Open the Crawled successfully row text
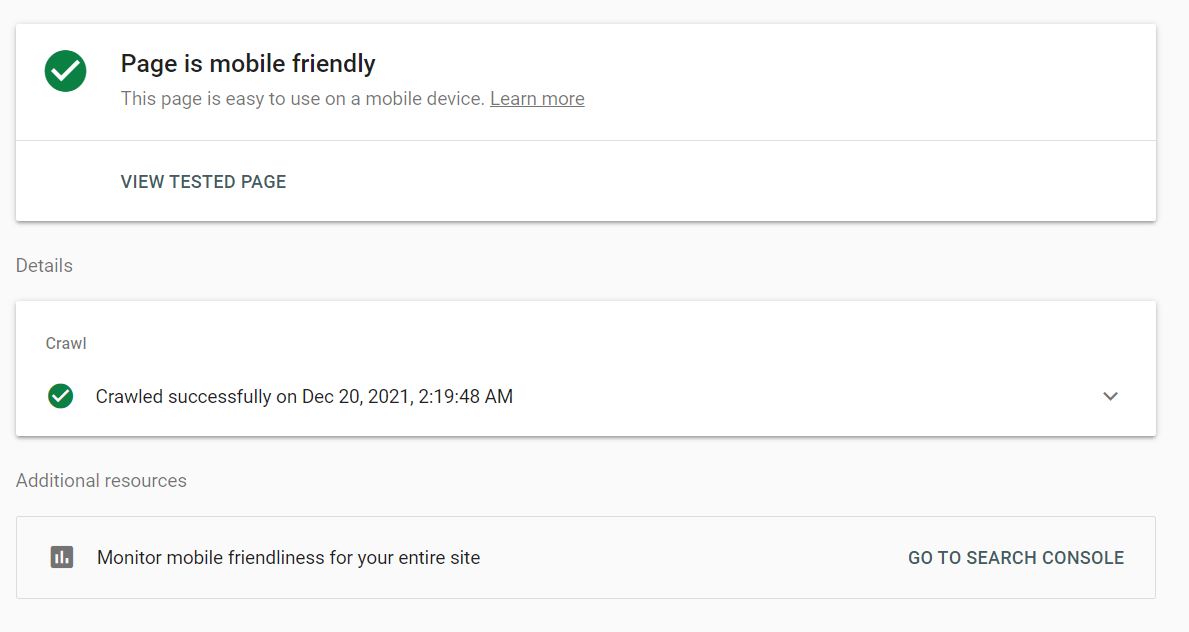1189x632 pixels. 304,396
